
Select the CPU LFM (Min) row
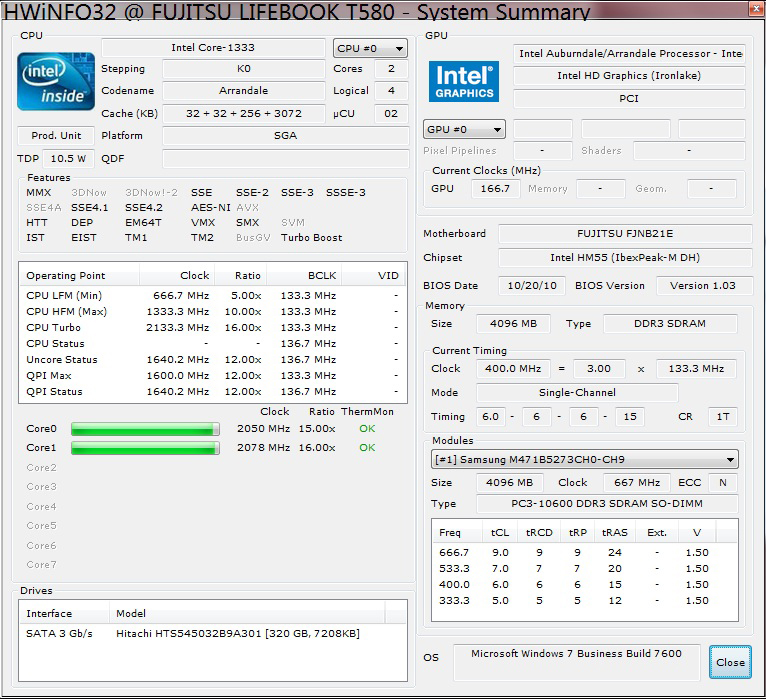[213, 296]
